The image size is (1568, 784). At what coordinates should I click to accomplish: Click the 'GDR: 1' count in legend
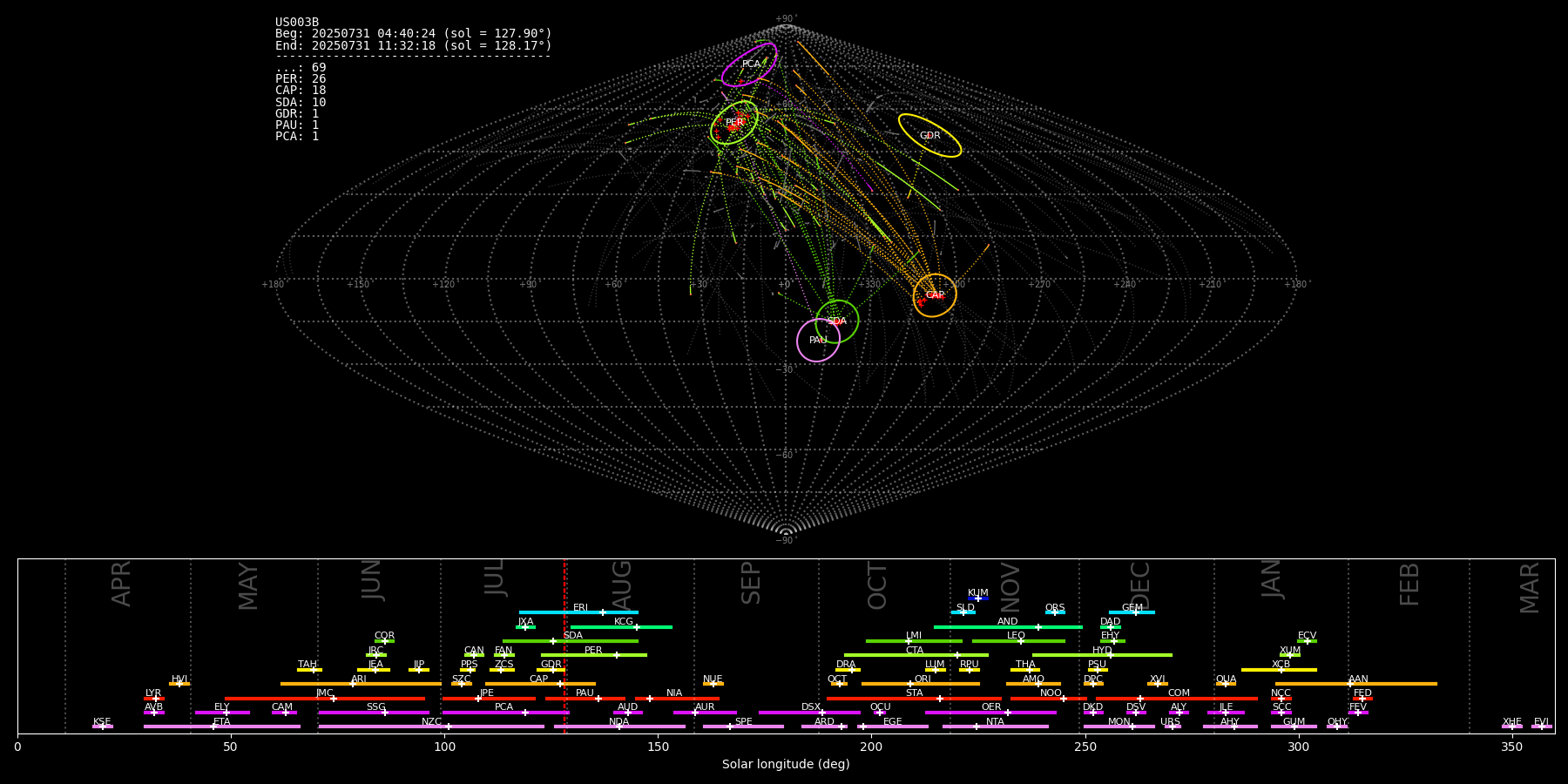[x=297, y=114]
